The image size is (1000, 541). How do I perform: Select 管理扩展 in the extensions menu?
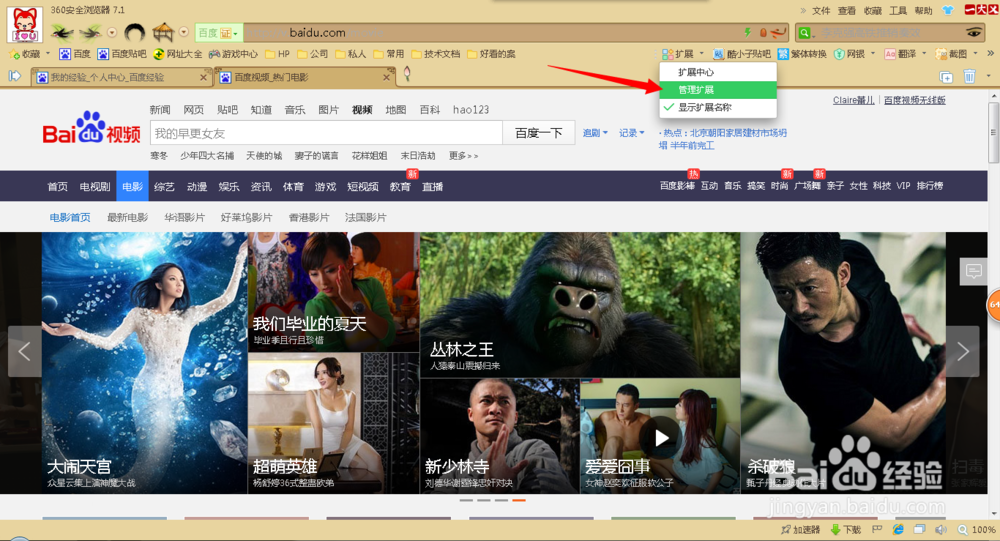coord(718,90)
